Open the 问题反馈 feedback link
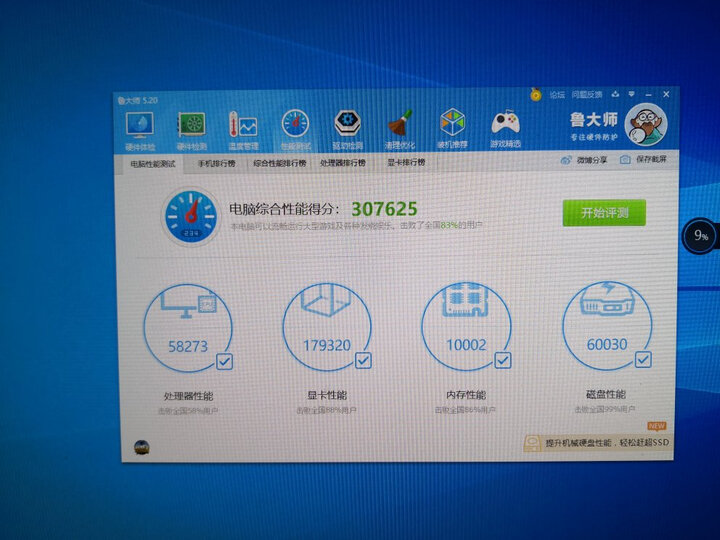The width and height of the screenshot is (720, 540). [x=587, y=95]
